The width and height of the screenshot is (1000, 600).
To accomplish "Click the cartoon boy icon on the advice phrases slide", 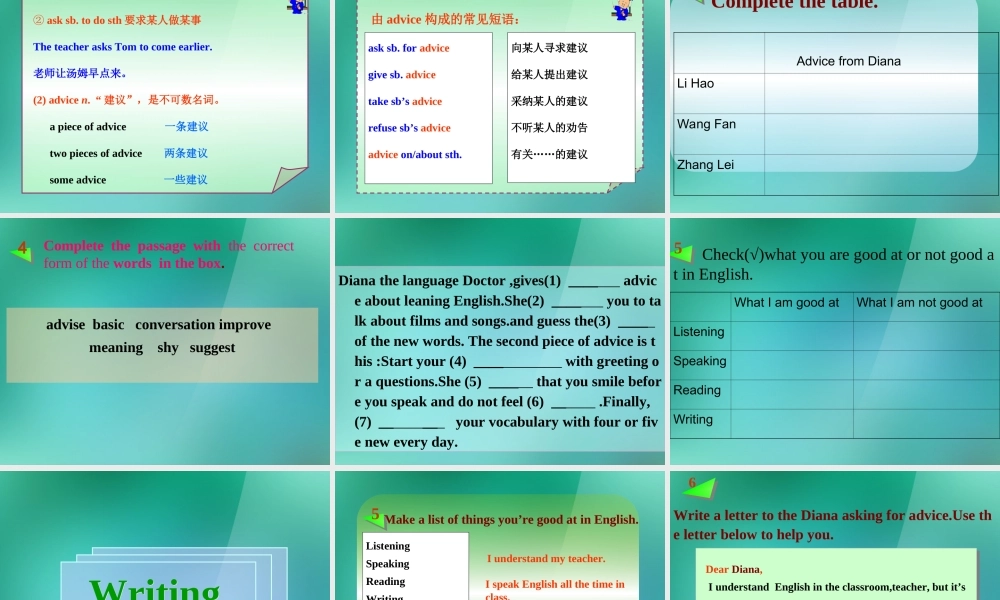I will coord(621,10).
